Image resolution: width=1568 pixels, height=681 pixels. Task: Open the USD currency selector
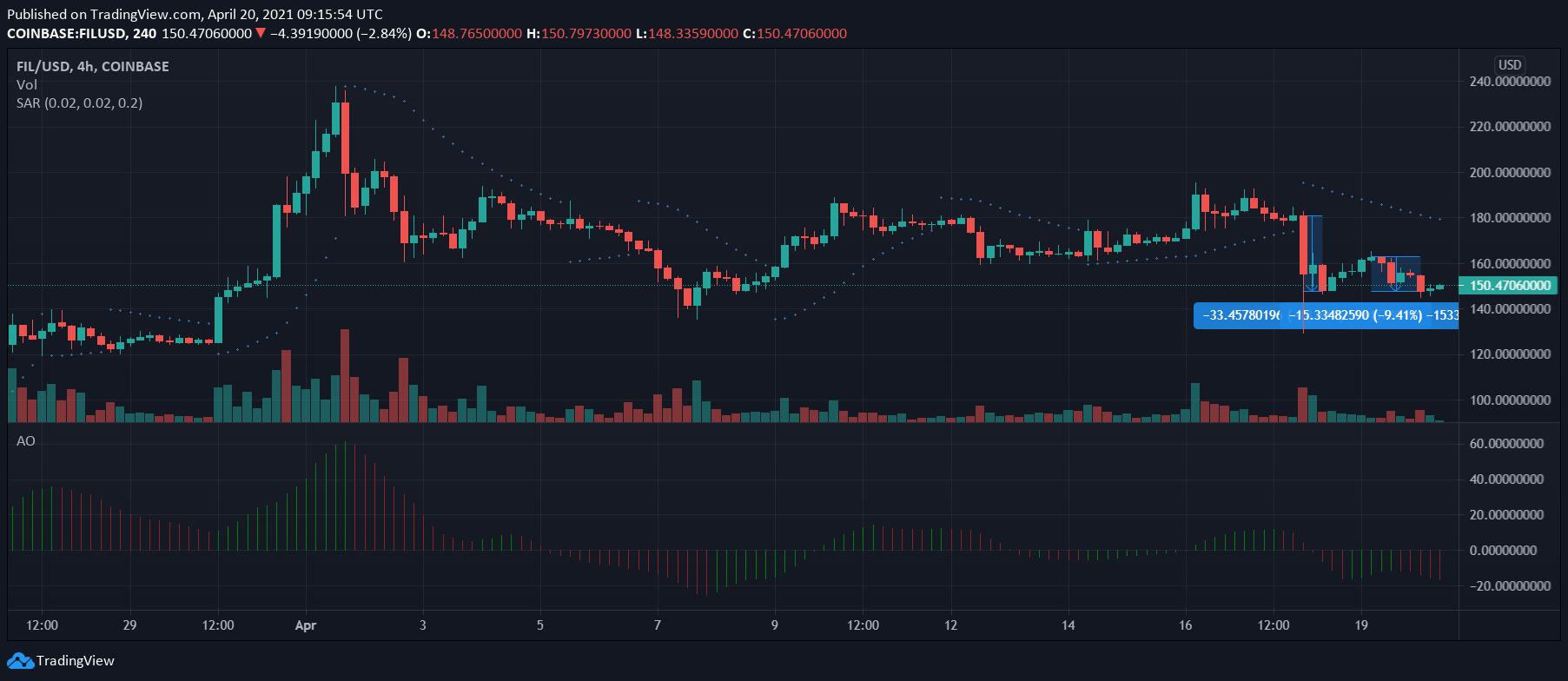(x=1510, y=64)
